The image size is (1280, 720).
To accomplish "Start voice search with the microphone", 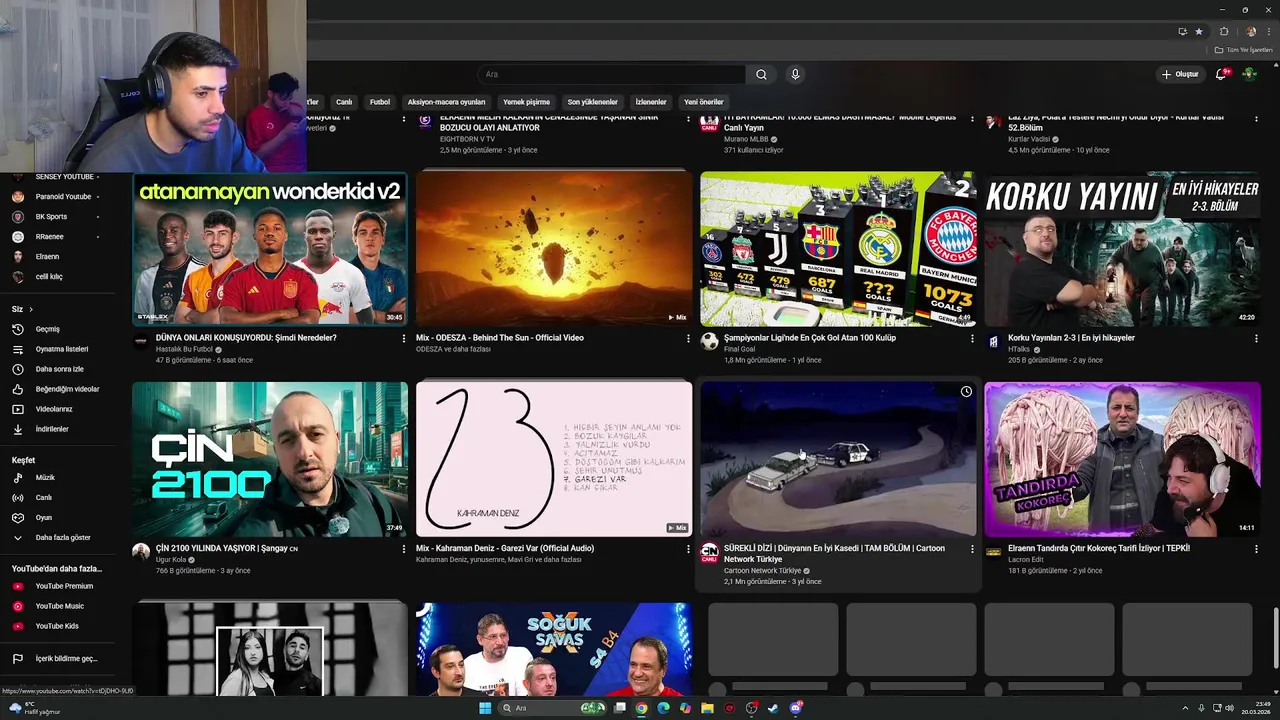I will click(x=795, y=74).
